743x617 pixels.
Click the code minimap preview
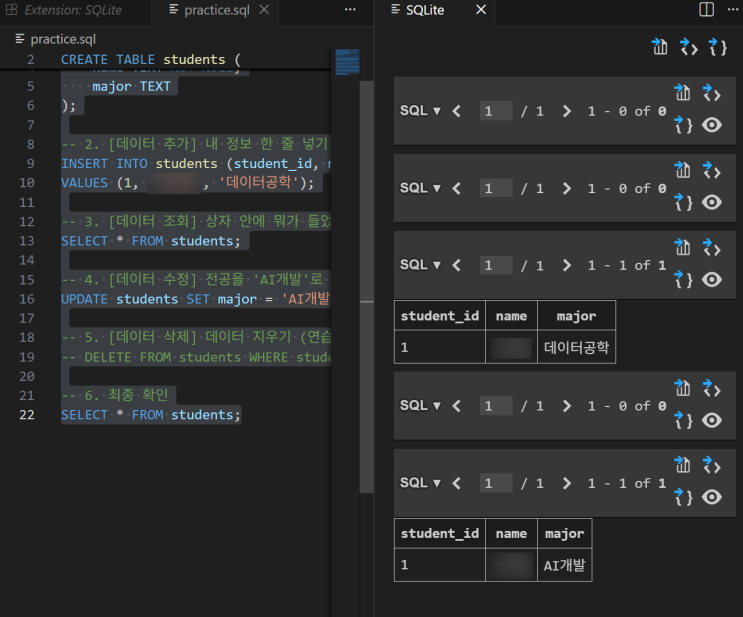click(347, 62)
